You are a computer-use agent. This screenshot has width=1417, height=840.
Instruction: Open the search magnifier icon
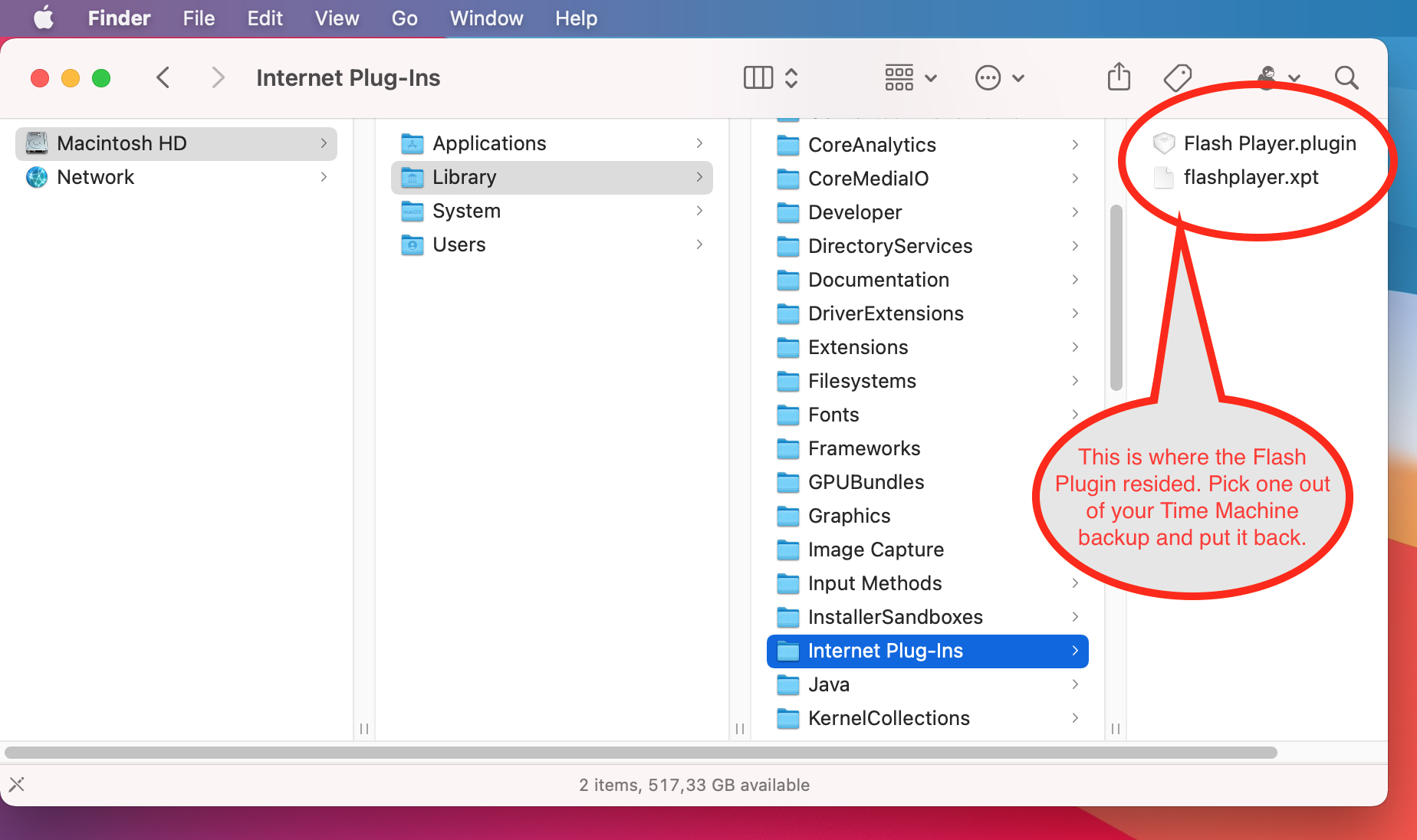(x=1346, y=77)
